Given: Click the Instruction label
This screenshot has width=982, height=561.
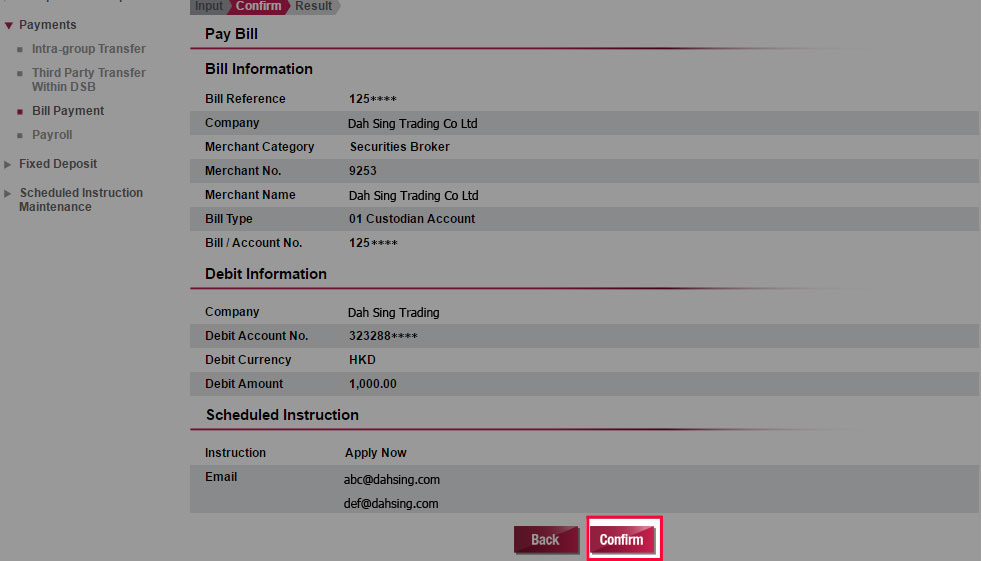Looking at the screenshot, I should click(235, 453).
